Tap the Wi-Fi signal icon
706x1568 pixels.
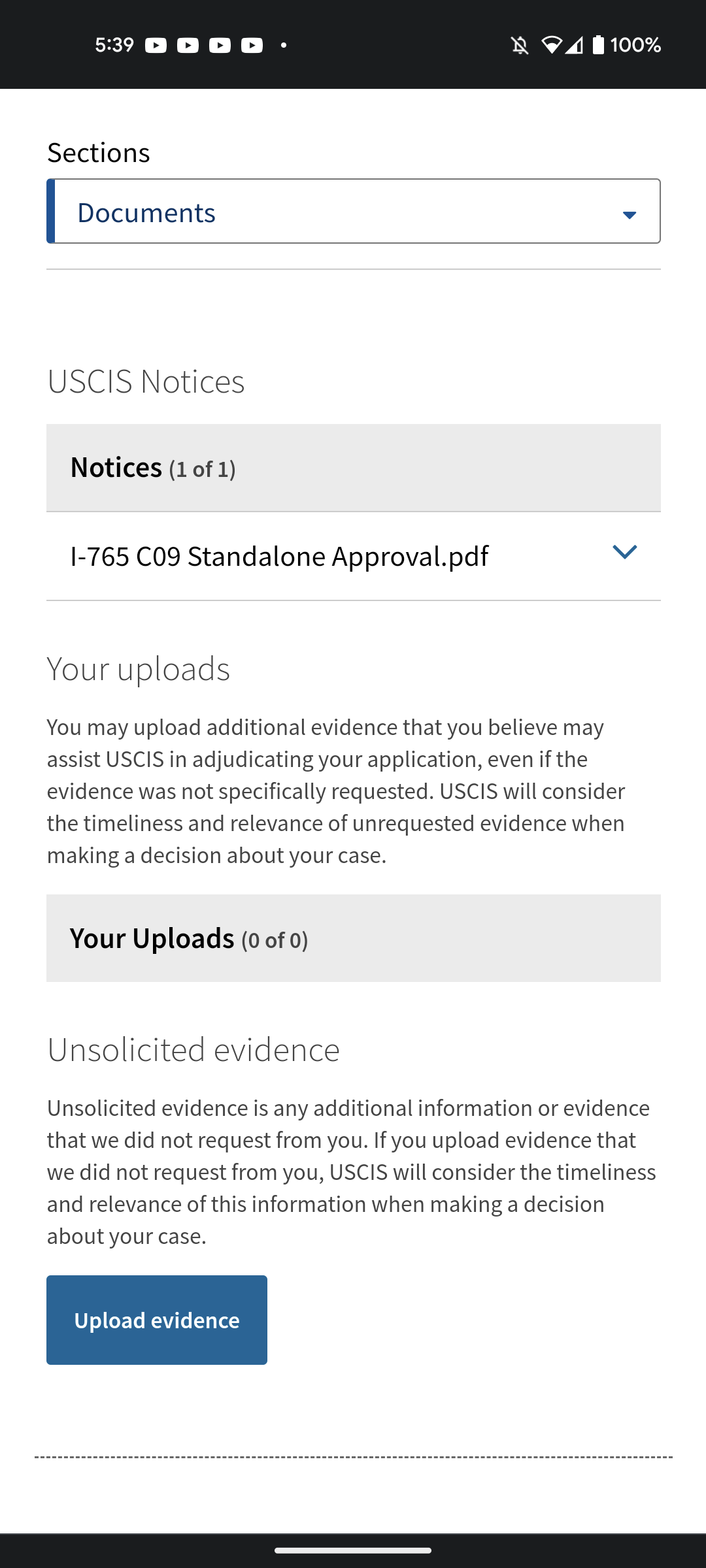(x=551, y=45)
